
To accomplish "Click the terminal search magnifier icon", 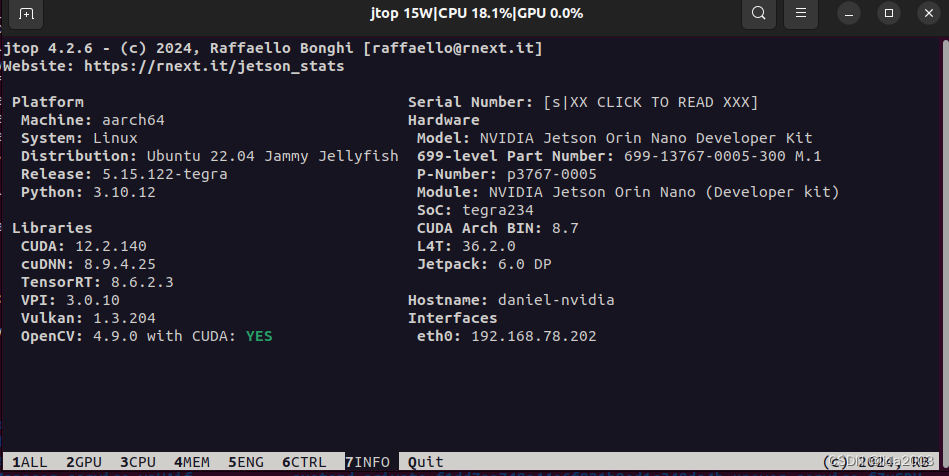I will 758,13.
